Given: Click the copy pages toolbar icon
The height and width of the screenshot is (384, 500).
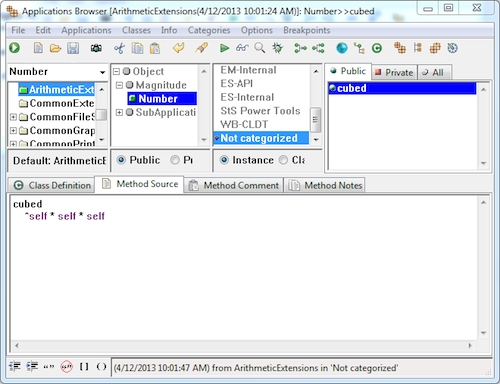Looking at the screenshot, I should point(137,48).
